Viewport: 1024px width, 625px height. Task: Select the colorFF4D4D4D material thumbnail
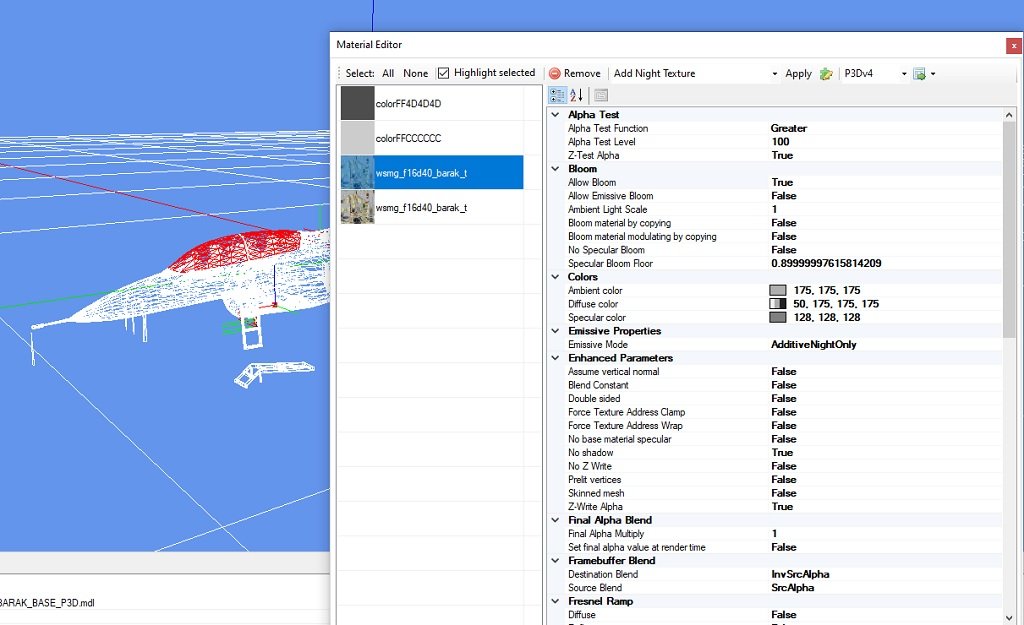click(357, 104)
